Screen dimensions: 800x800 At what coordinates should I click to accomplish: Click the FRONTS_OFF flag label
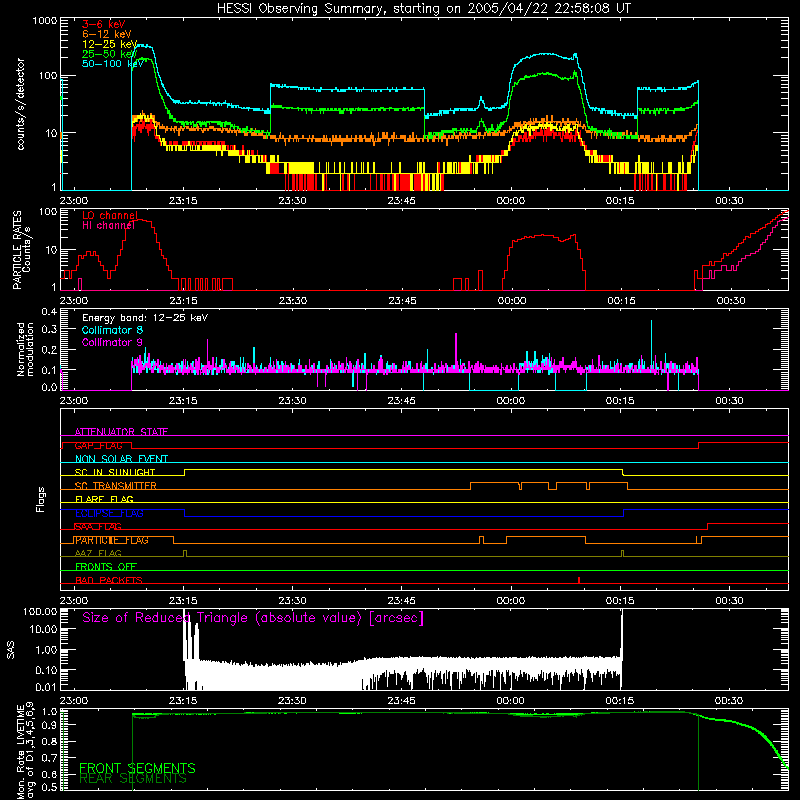106,567
